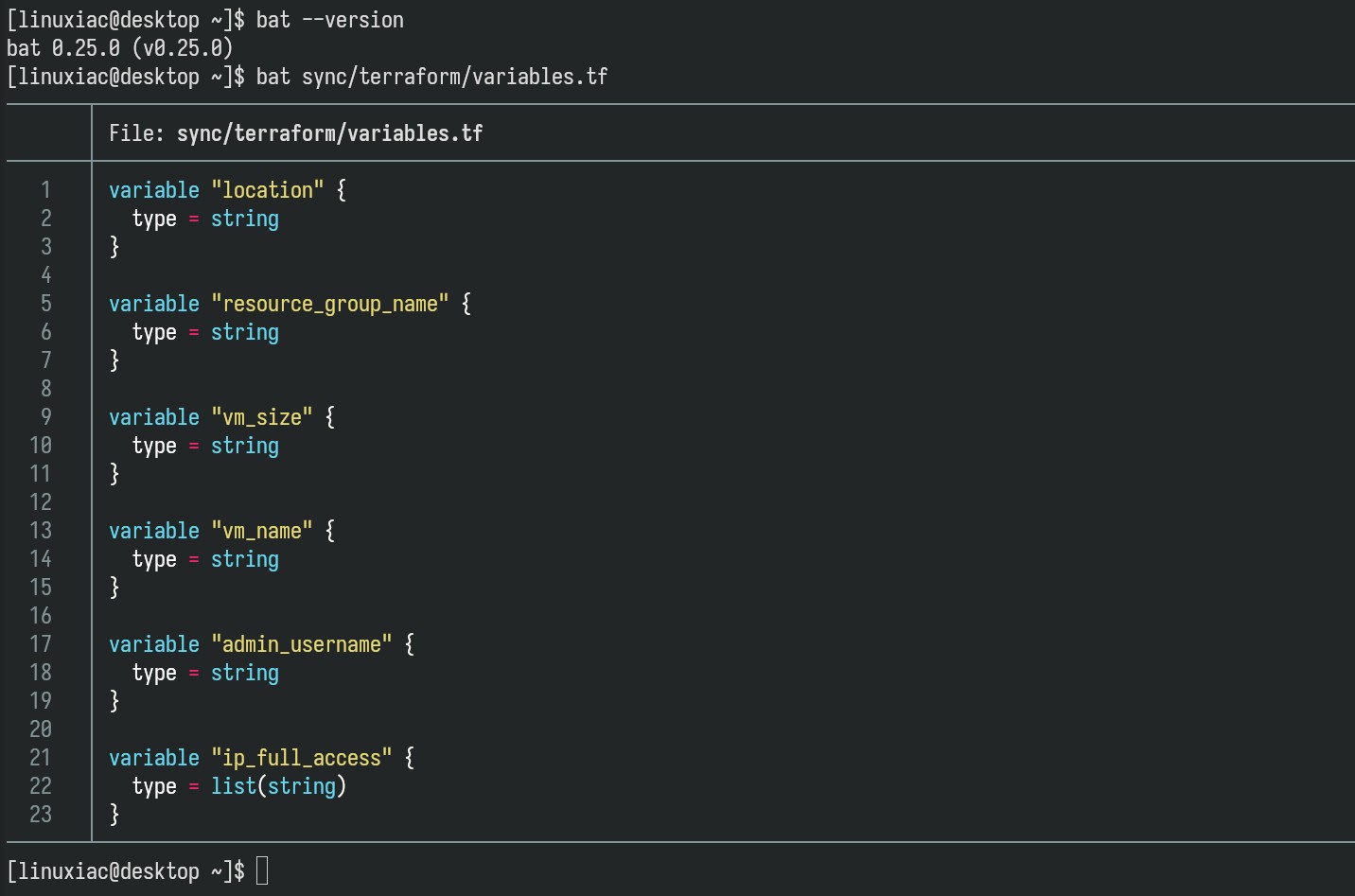The image size is (1355, 896).
Task: Click the variable "location" line
Action: (x=228, y=190)
